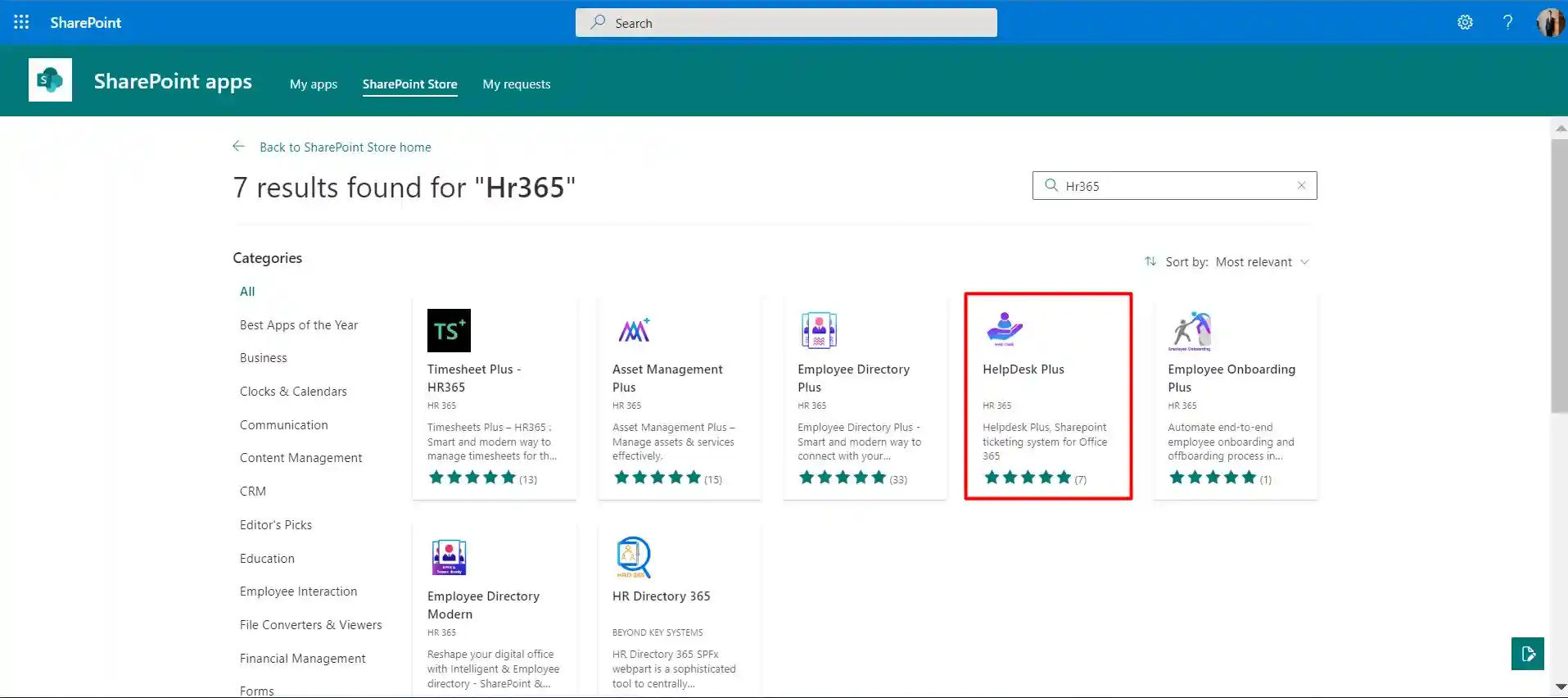Open the app launcher waffle icon
1568x698 pixels.
click(x=21, y=22)
